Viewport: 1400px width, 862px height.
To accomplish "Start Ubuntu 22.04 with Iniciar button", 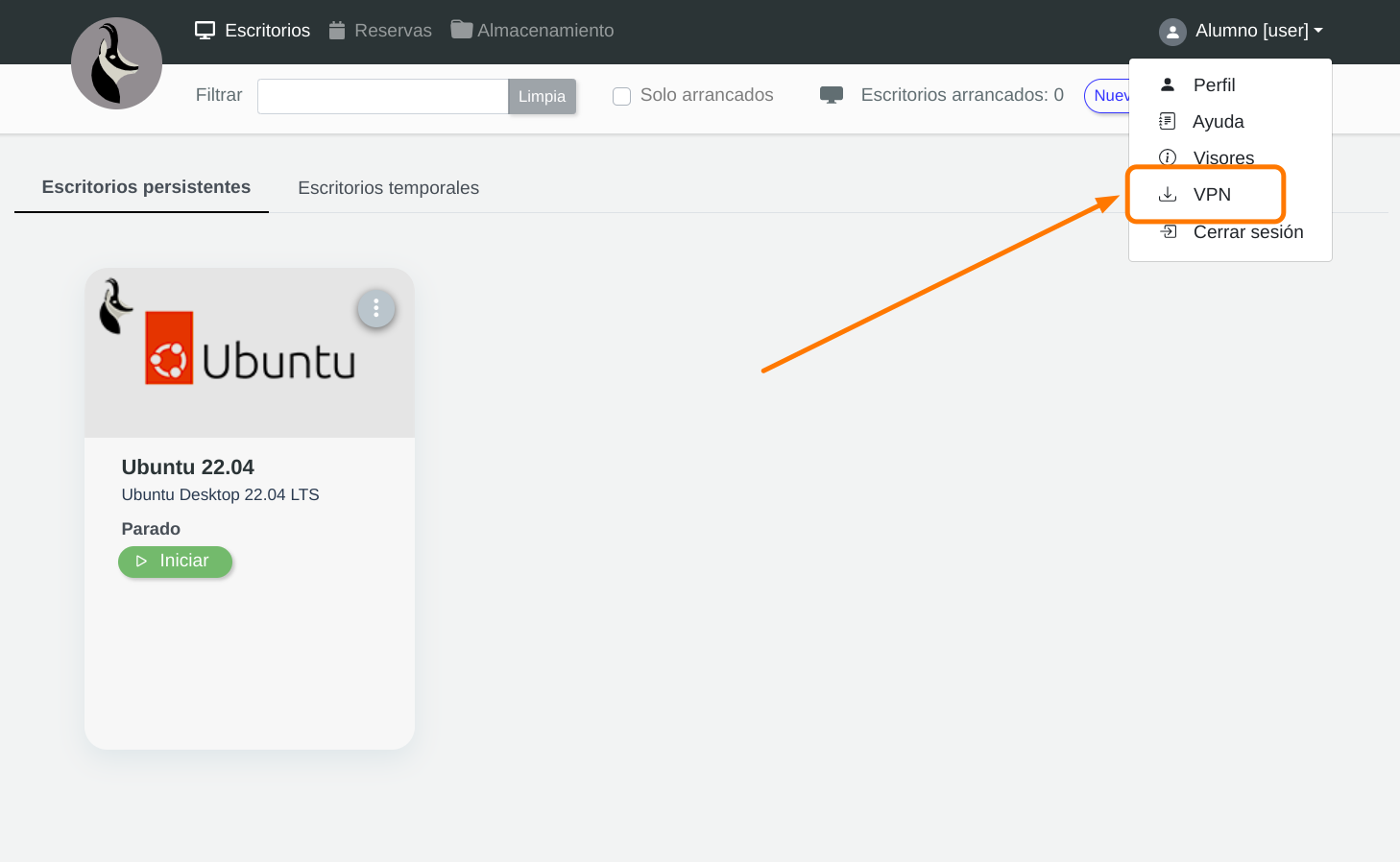I will pyautogui.click(x=175, y=562).
